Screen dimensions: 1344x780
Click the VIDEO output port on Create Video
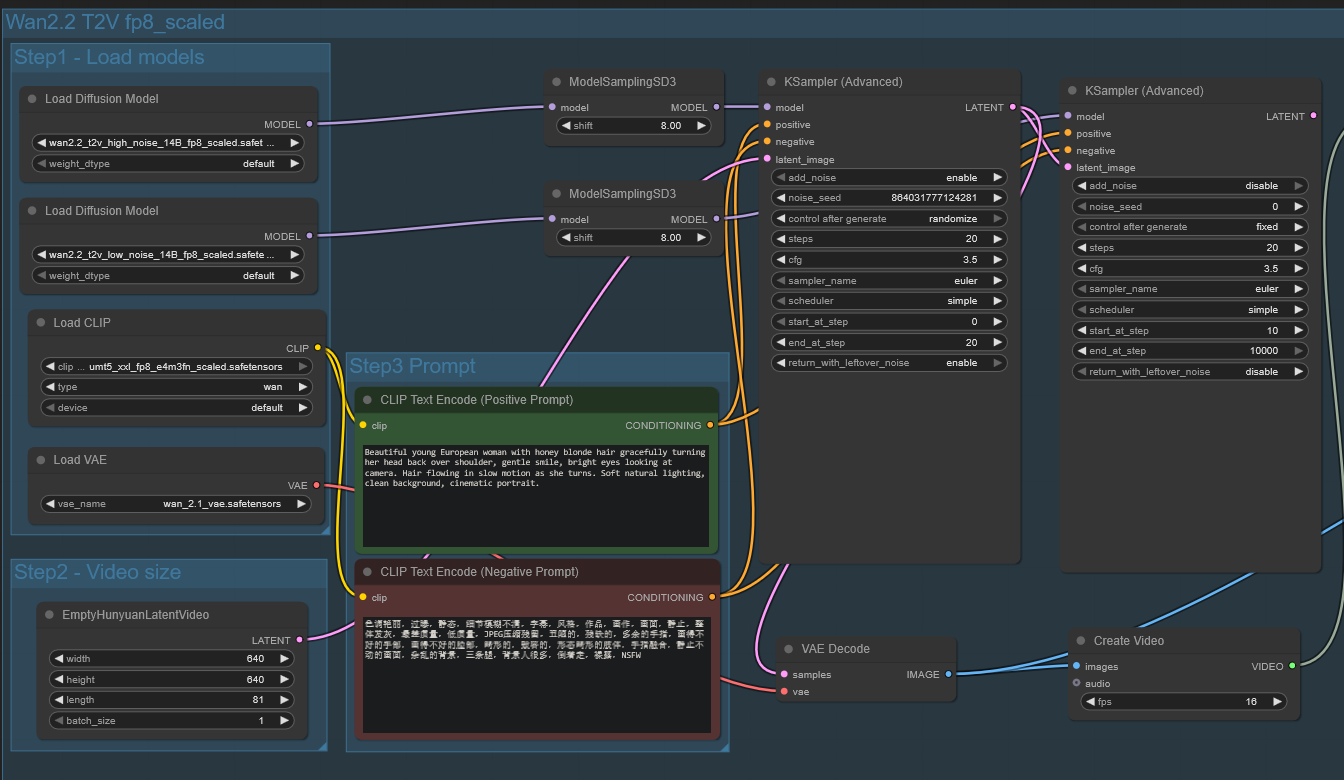click(x=1292, y=666)
